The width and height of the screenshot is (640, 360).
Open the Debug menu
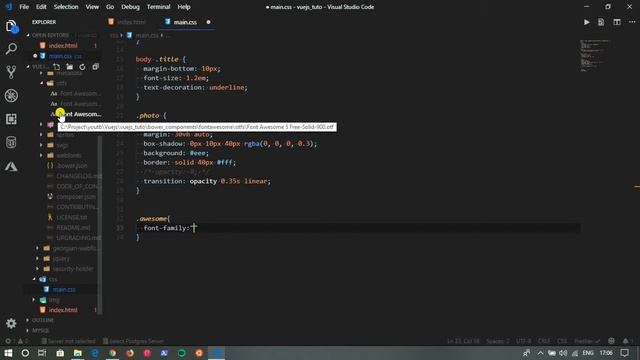(130, 7)
